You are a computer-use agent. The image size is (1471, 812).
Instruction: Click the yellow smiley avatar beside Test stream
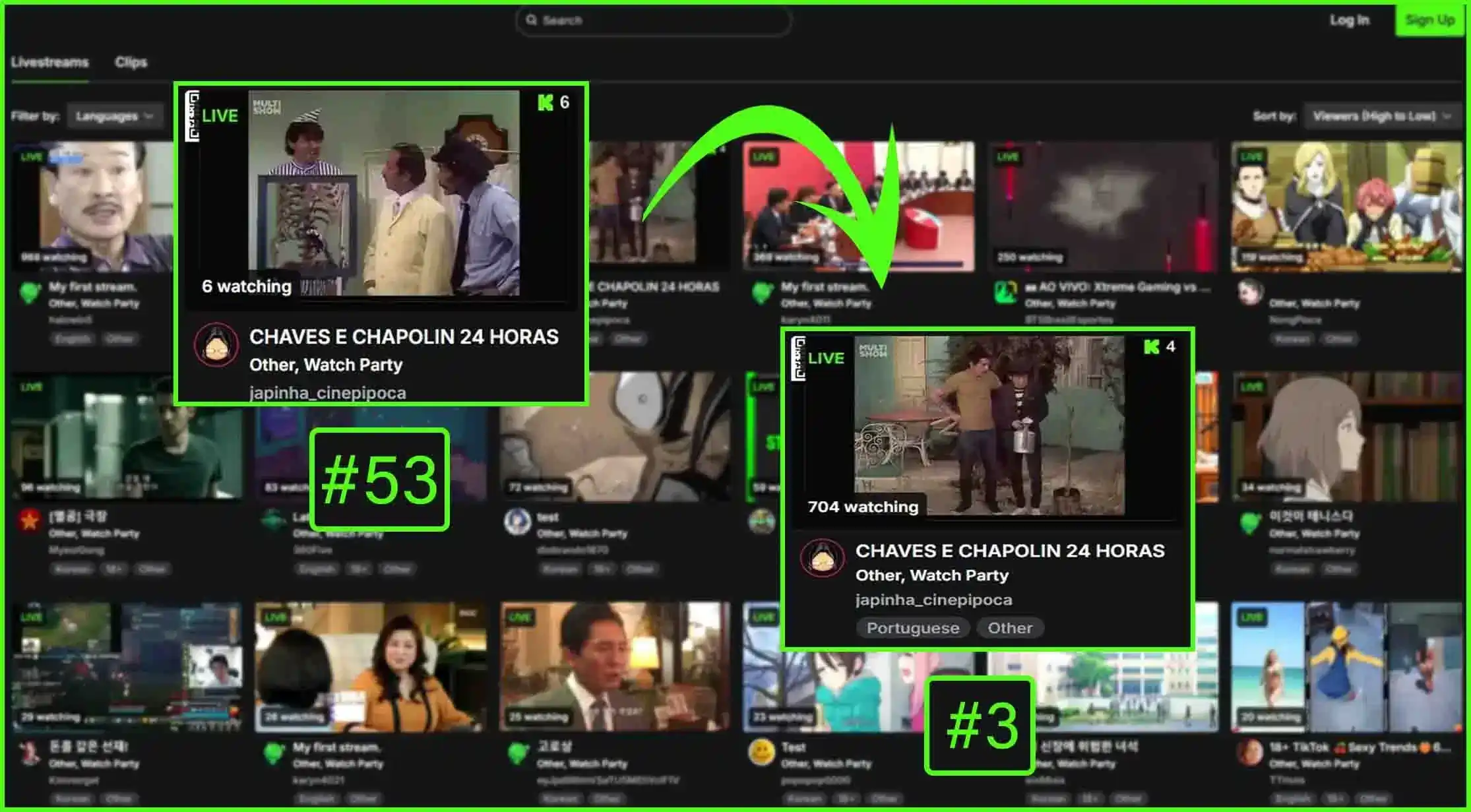[761, 751]
